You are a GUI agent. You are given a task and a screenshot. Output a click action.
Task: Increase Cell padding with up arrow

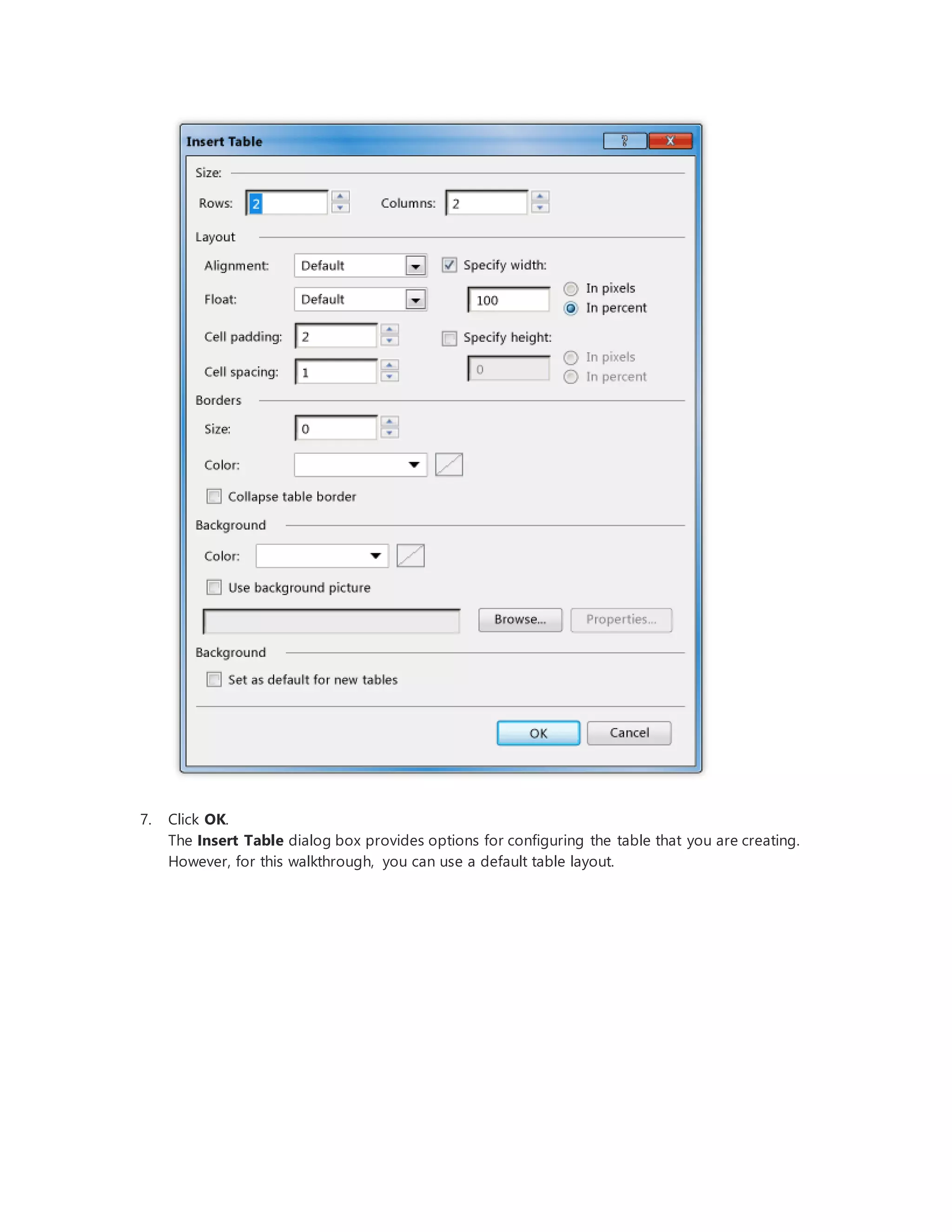389,330
